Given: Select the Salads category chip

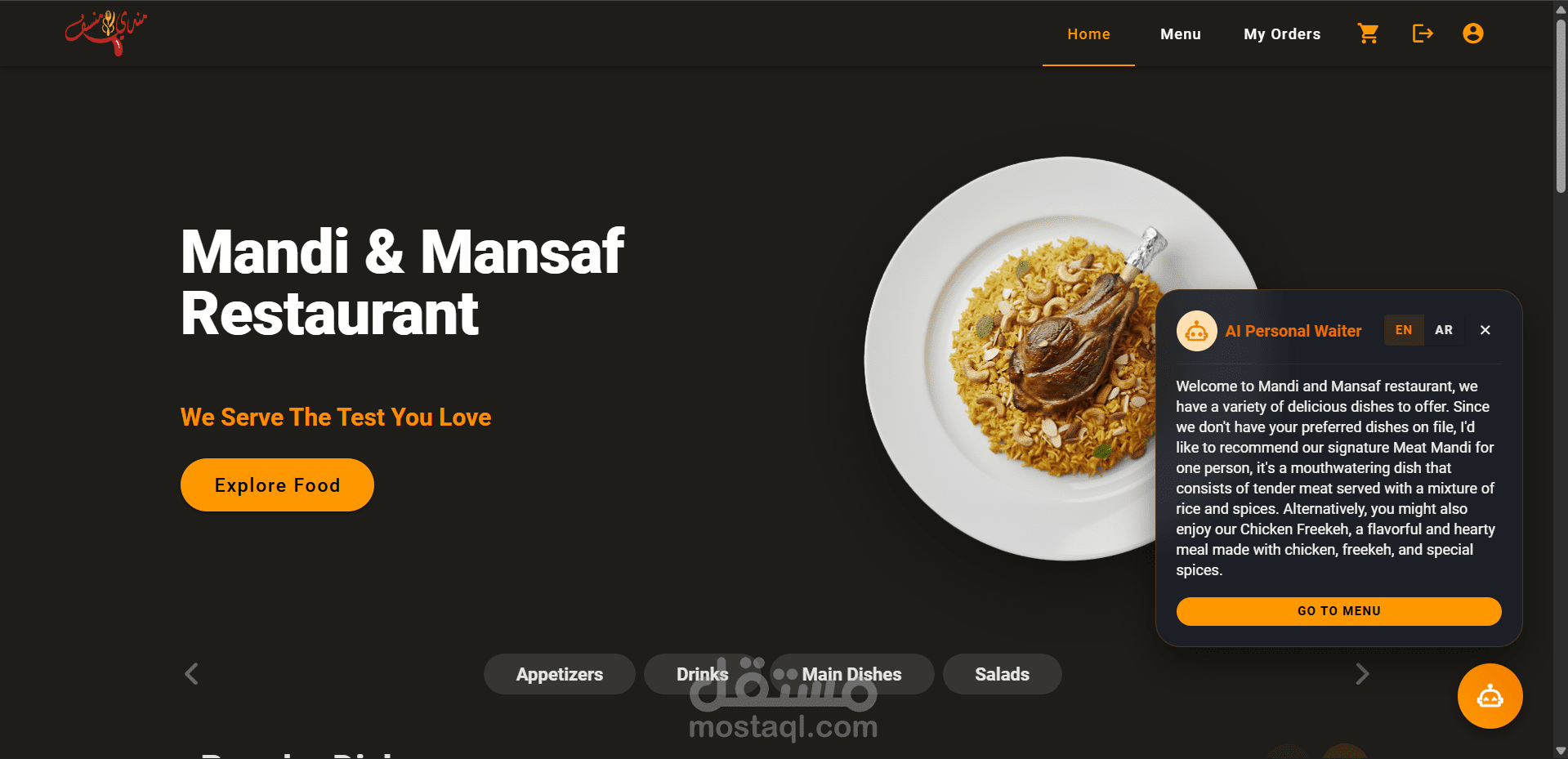Looking at the screenshot, I should coord(1002,674).
